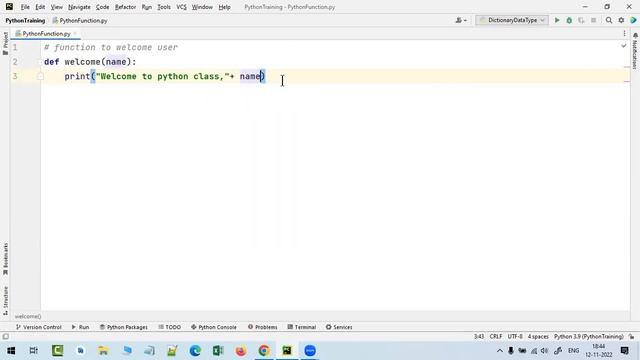The width and height of the screenshot is (640, 360).
Task: Open the Notifications side panel
Action: [635, 51]
